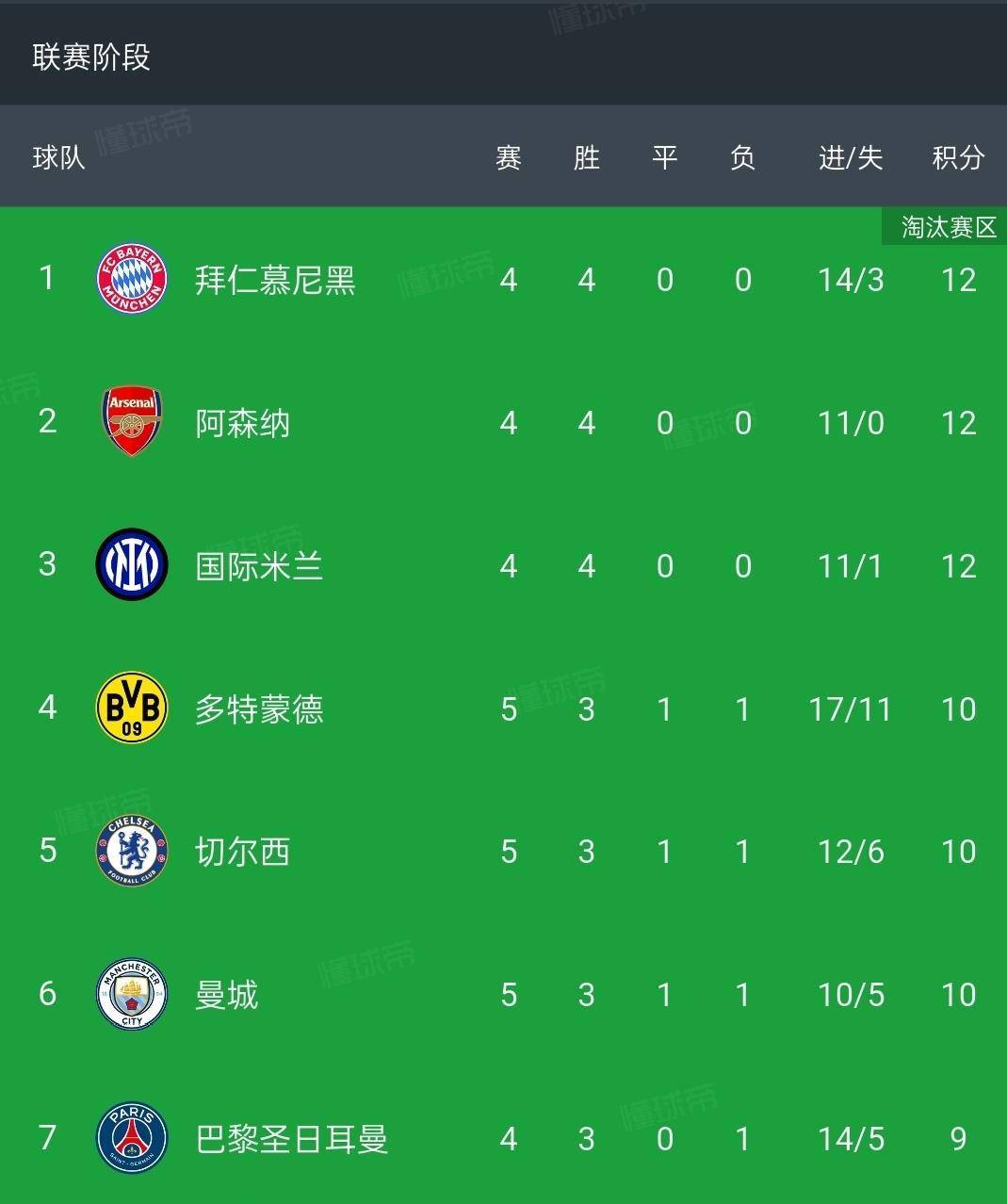The width and height of the screenshot is (1007, 1204).
Task: Click the Inter Milan club crest
Action: pos(132,565)
